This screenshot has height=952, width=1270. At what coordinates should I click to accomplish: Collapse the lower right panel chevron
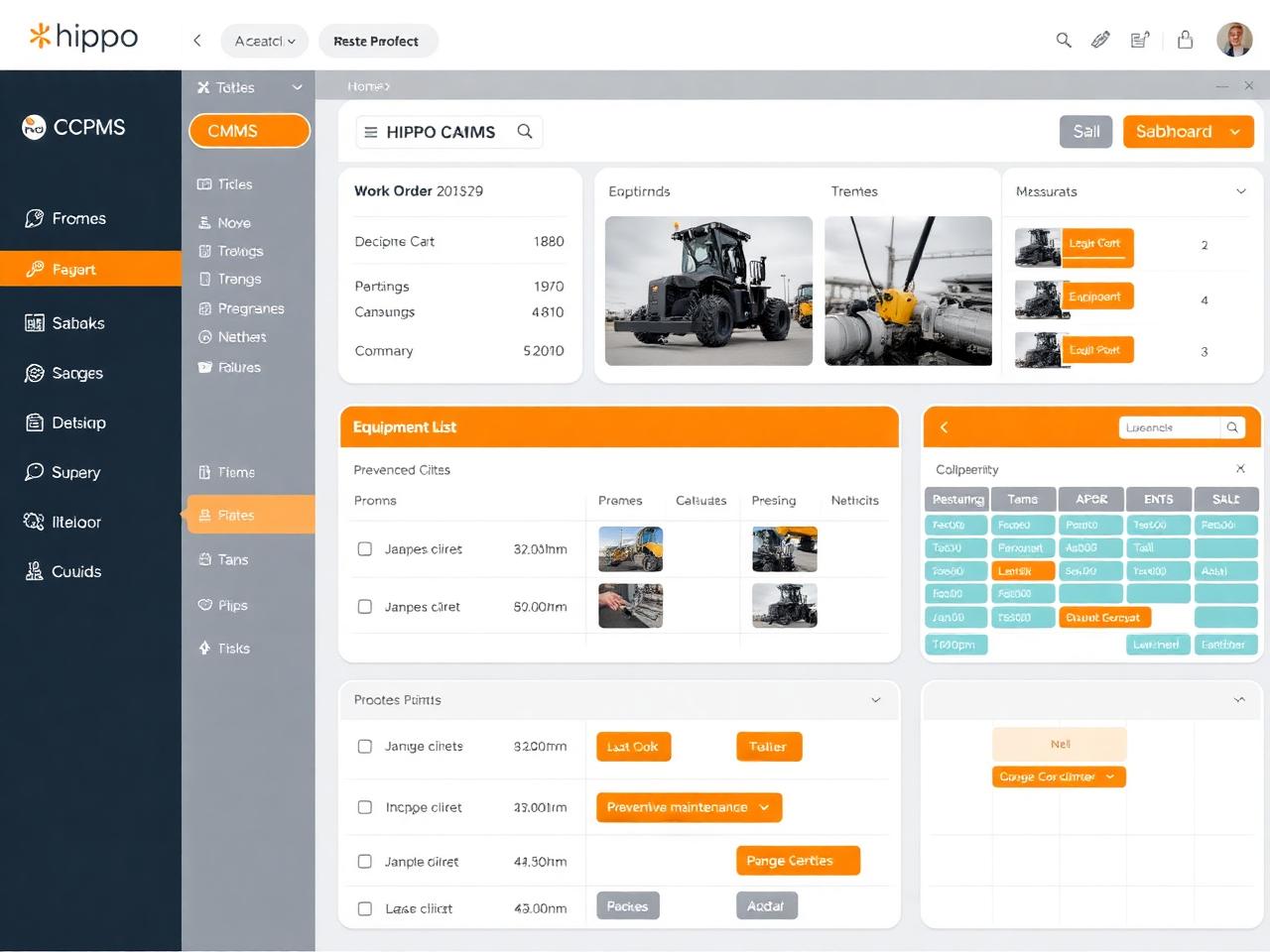(x=1239, y=700)
